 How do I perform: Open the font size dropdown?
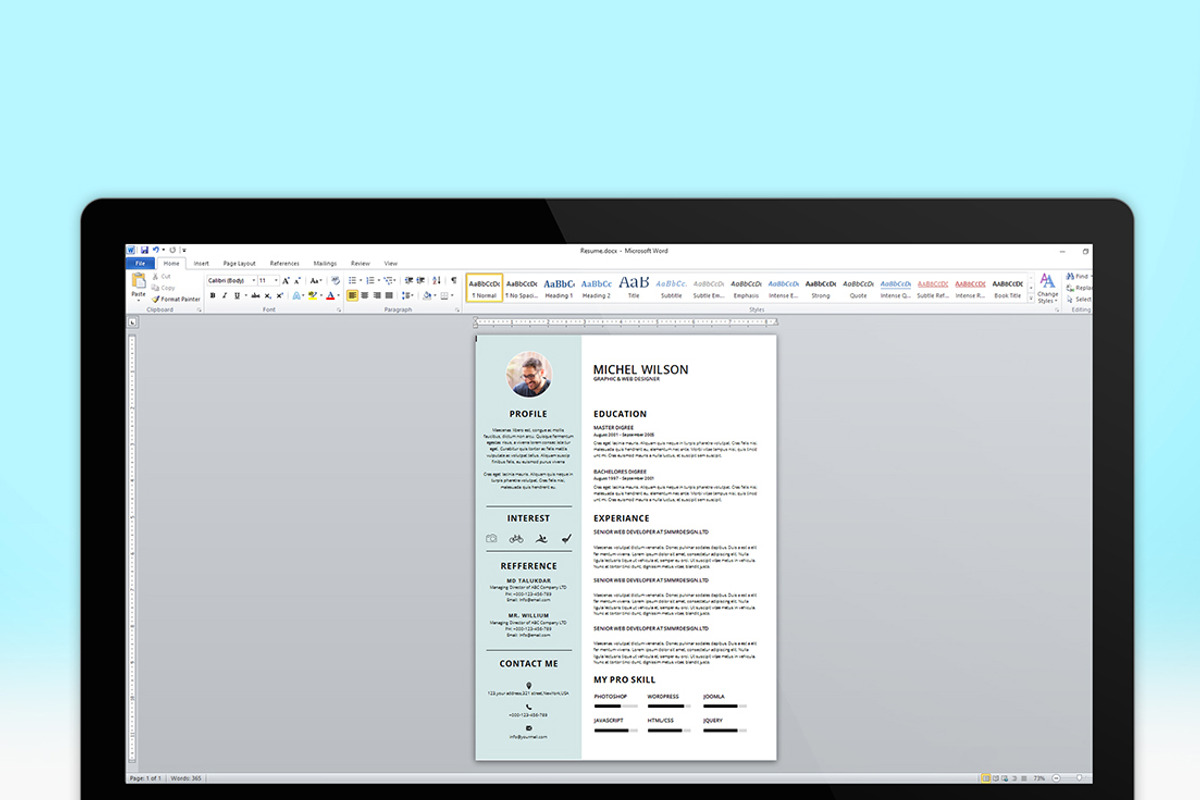276,281
